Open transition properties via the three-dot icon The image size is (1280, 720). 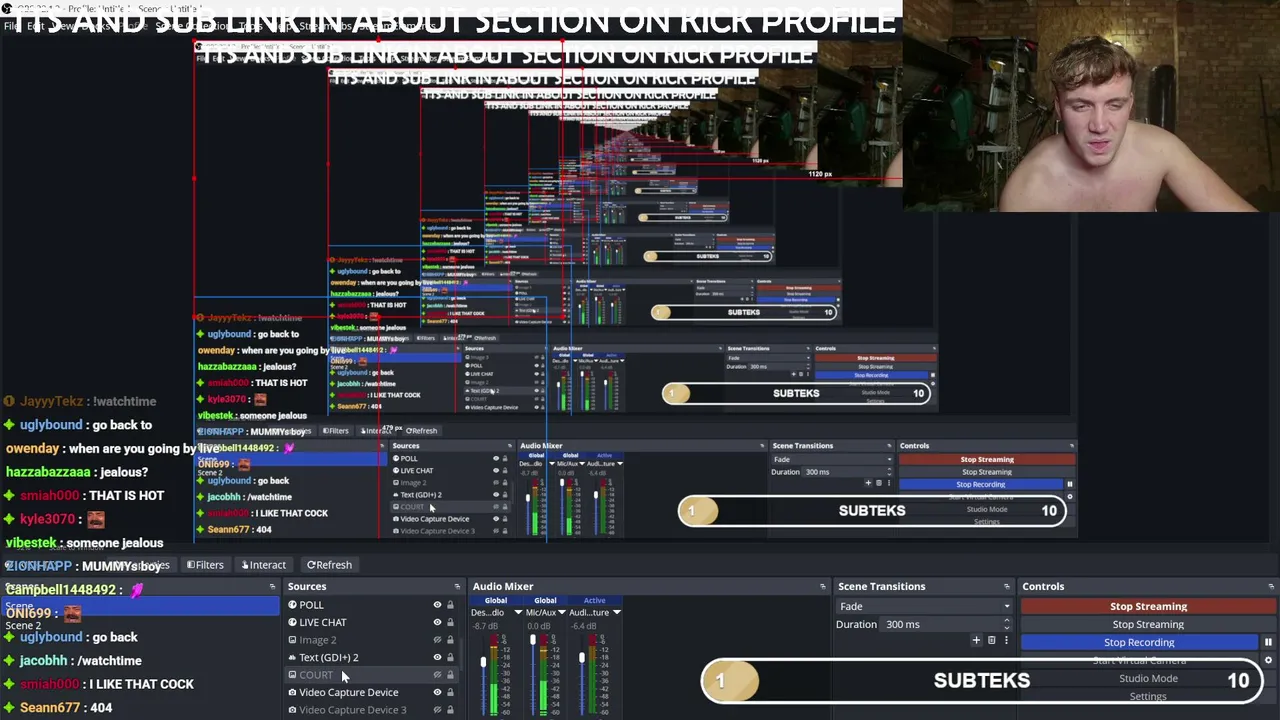click(x=1006, y=640)
